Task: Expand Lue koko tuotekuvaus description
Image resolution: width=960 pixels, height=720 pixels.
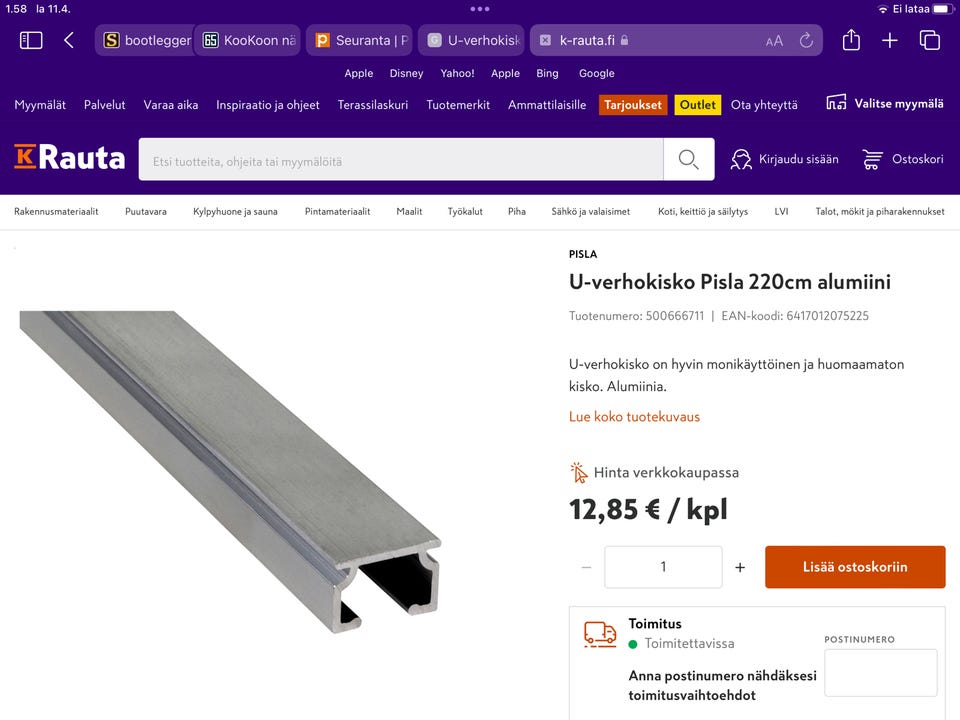Action: [634, 417]
